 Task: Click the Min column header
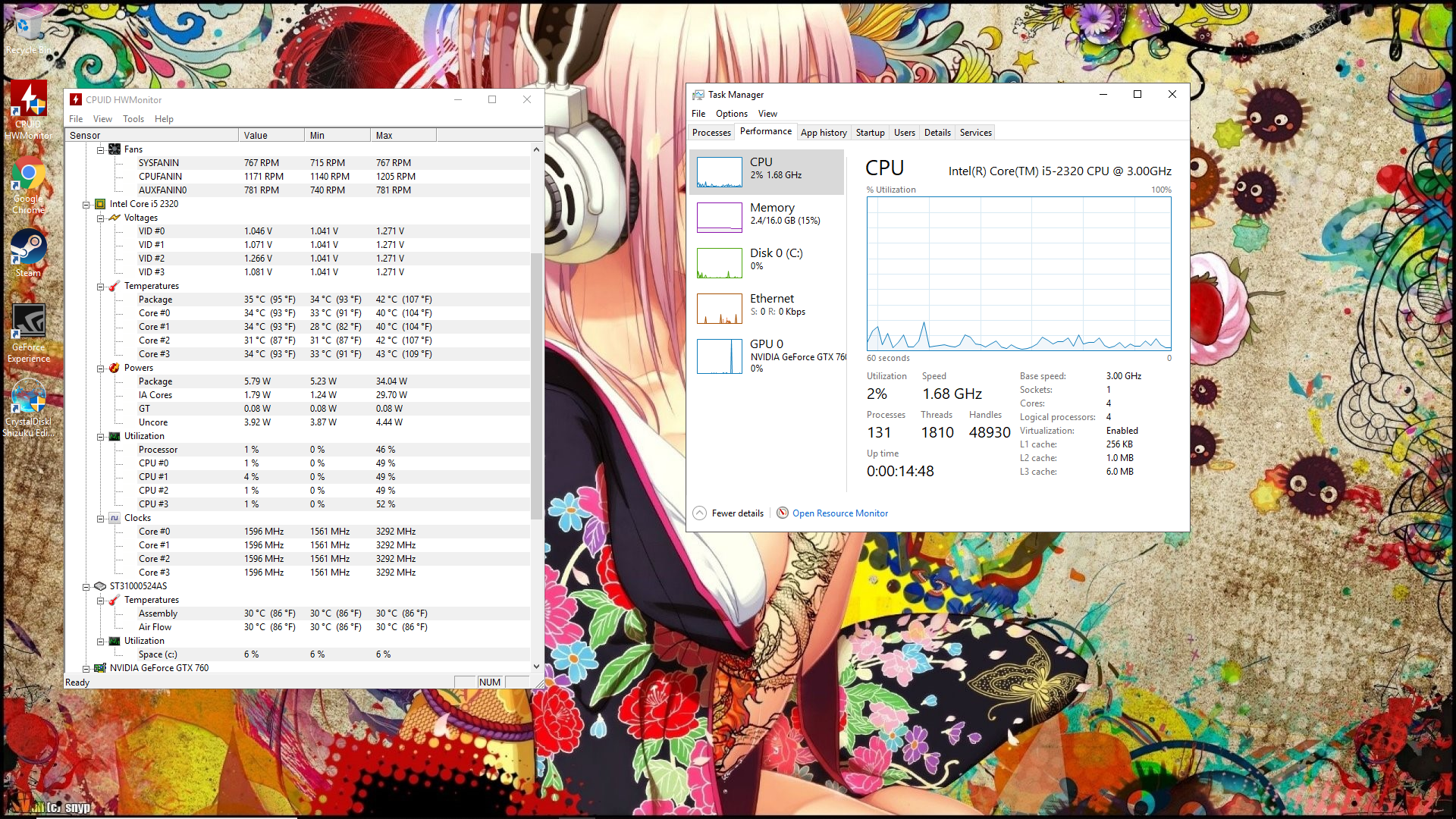tap(337, 136)
